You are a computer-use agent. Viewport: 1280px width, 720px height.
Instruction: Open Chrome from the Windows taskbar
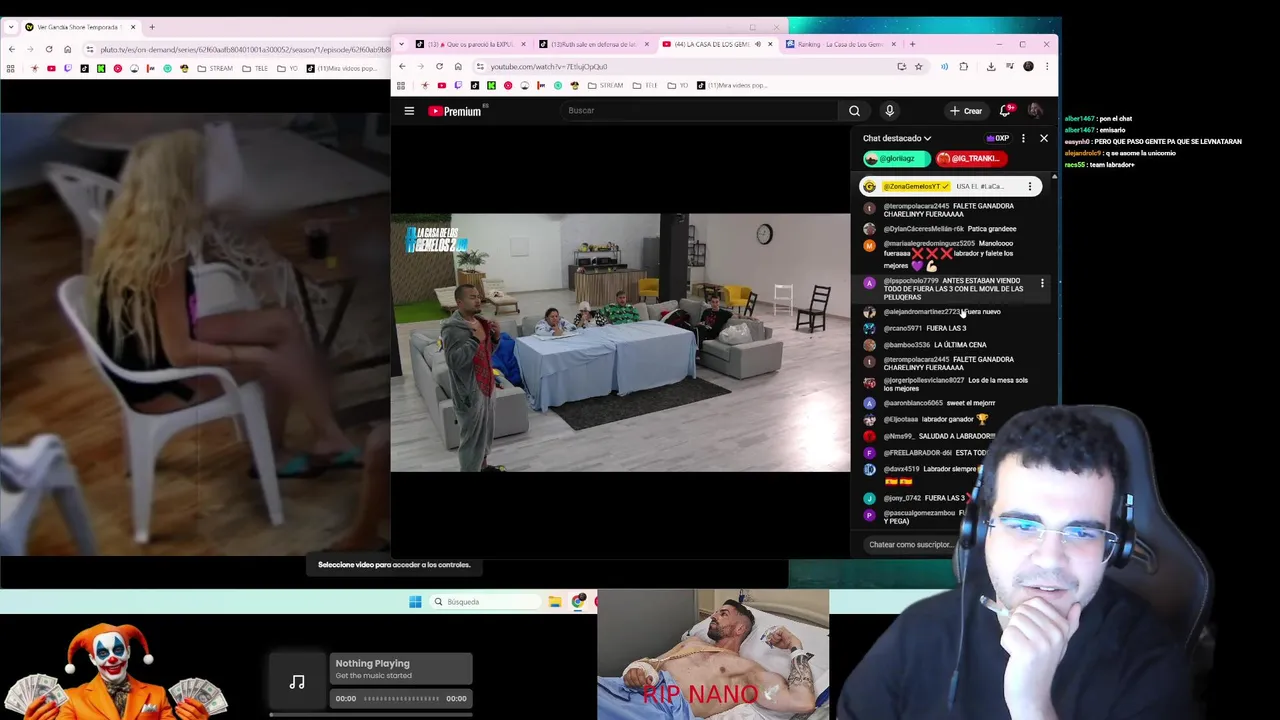579,602
